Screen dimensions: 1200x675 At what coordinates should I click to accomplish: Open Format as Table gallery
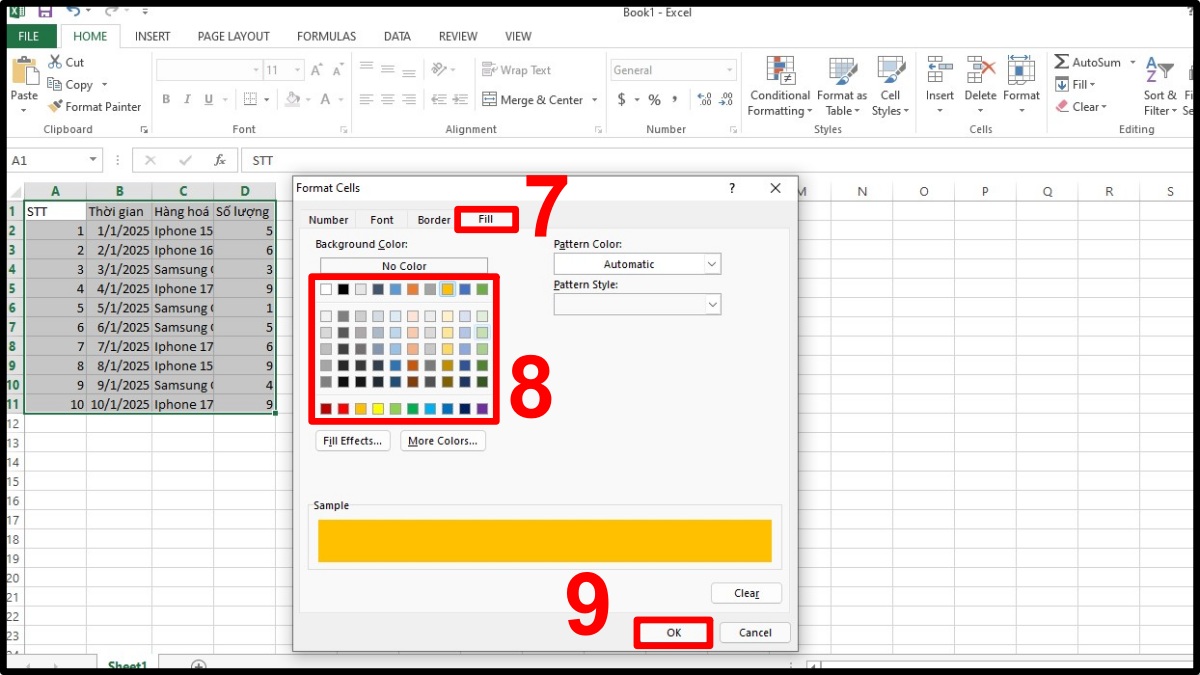tap(842, 86)
